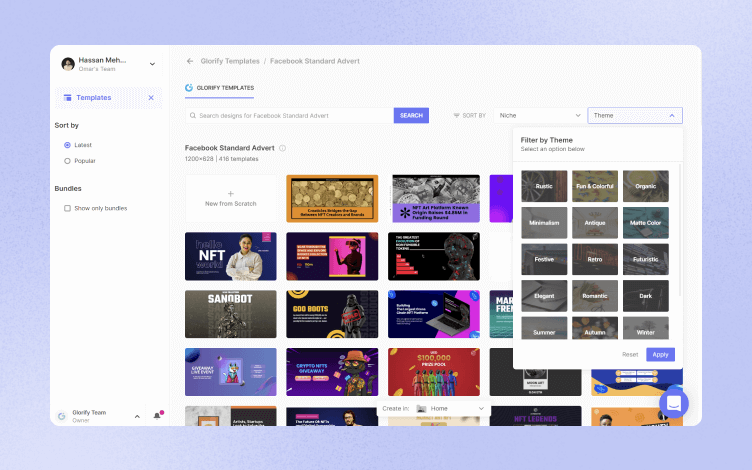The height and width of the screenshot is (470, 752).
Task: Click the theme list scrollbar
Action: pyautogui.click(x=679, y=230)
